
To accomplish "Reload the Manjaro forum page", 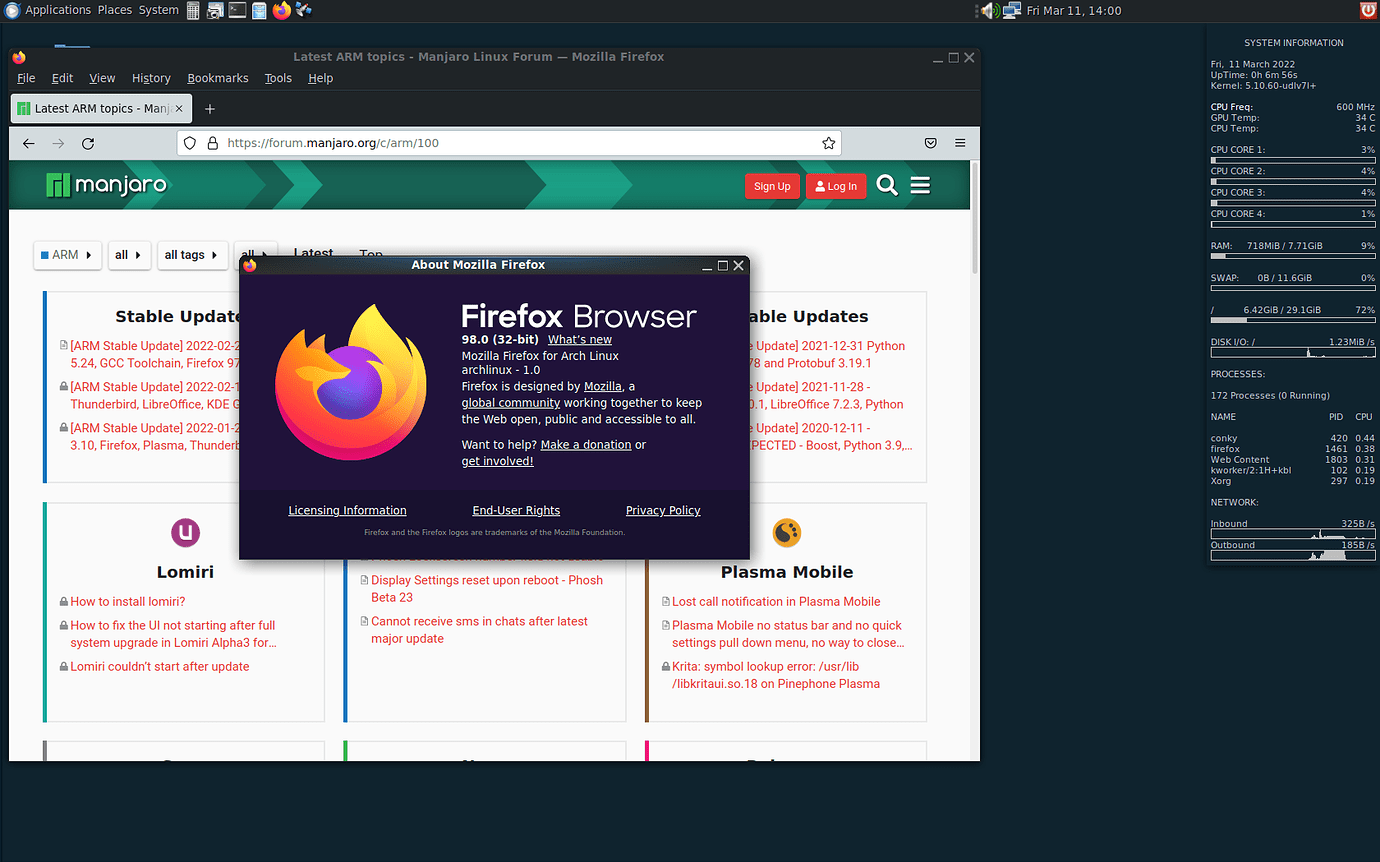I will 88,143.
